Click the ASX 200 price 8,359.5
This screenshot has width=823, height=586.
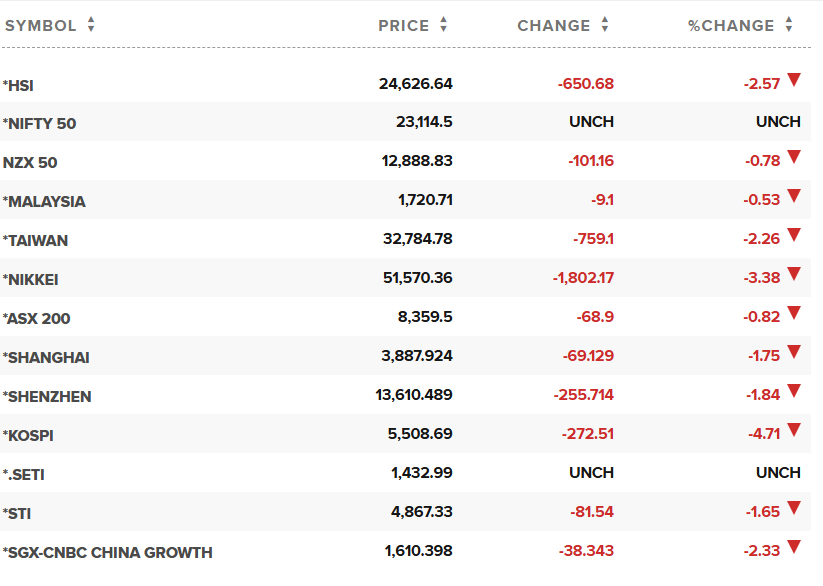point(425,318)
